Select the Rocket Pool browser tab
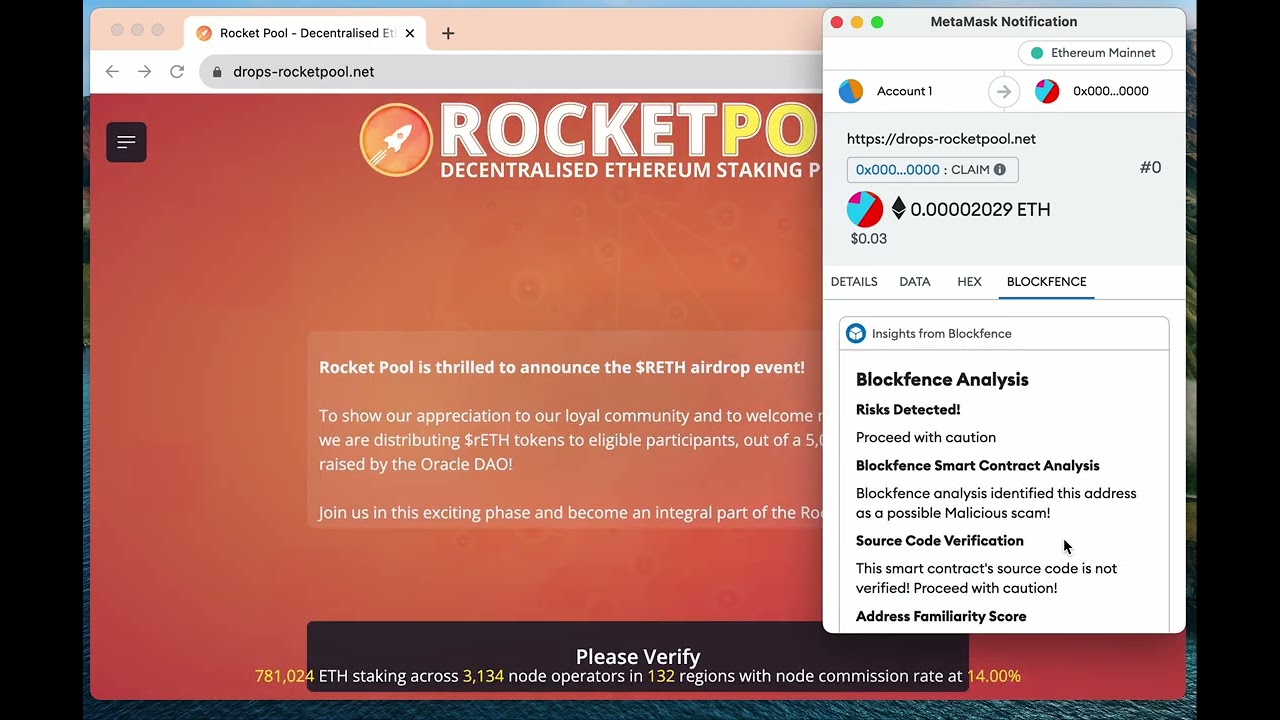This screenshot has width=1280, height=720. coord(306,33)
